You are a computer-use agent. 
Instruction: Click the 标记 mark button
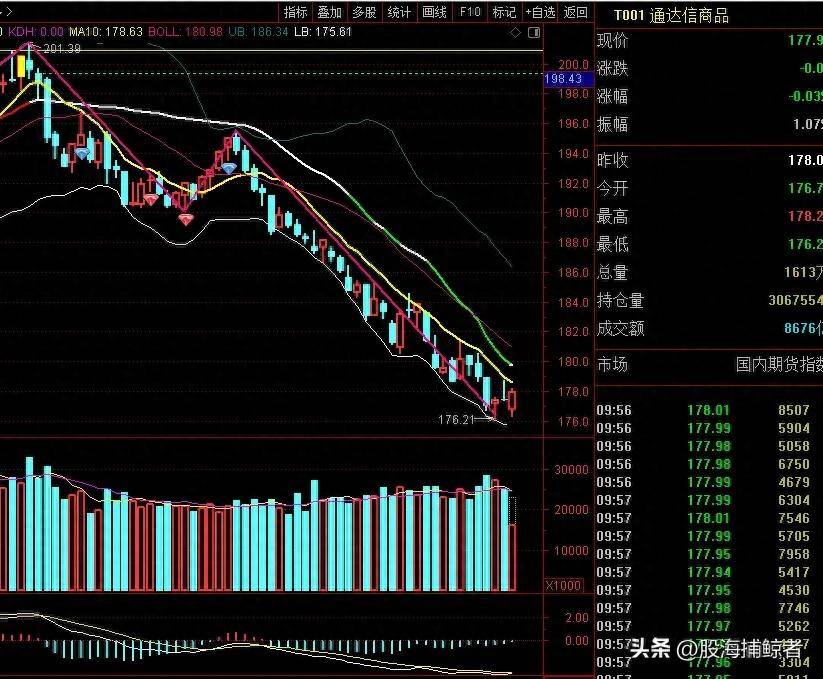504,12
